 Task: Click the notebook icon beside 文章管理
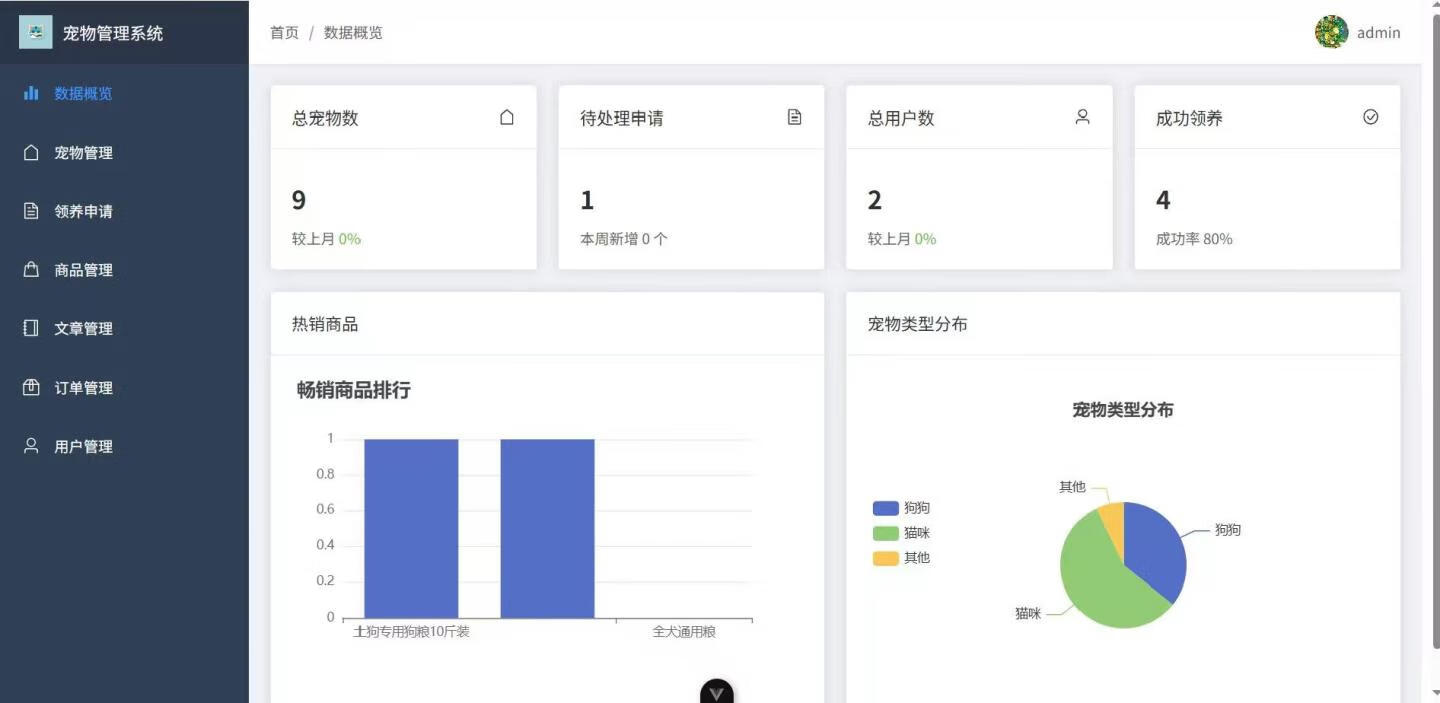click(31, 328)
